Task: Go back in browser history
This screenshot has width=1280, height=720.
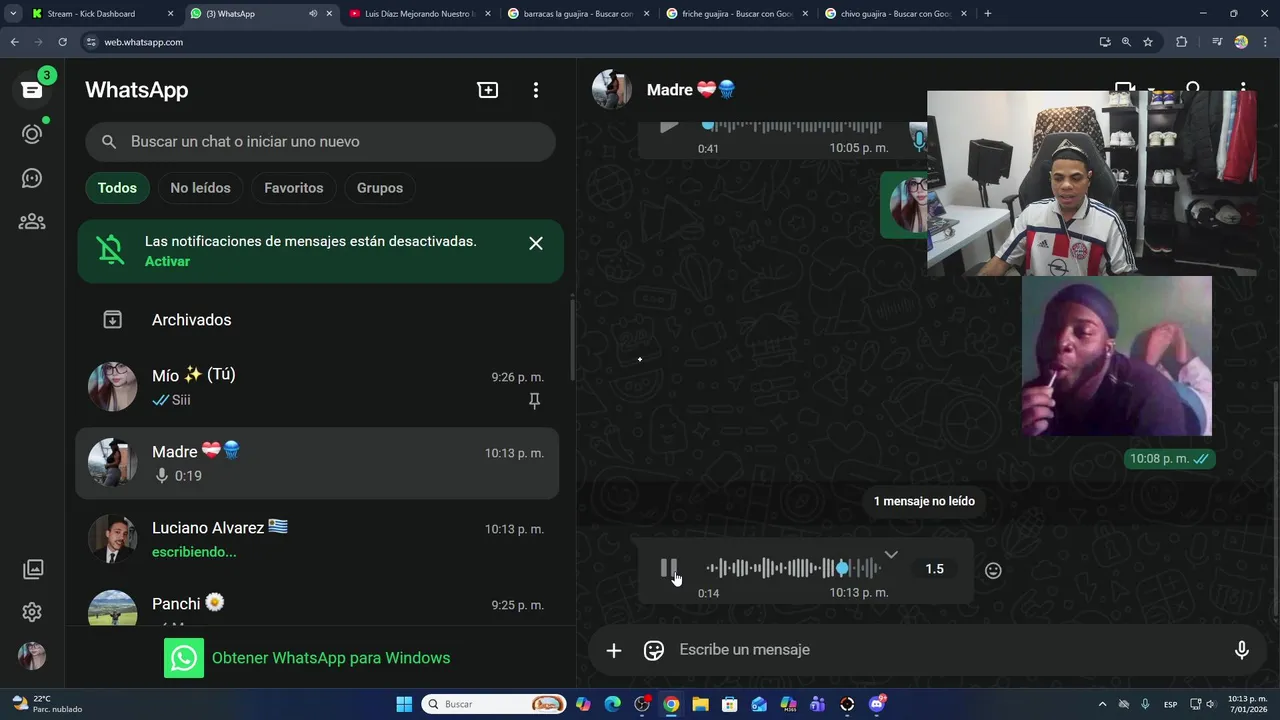Action: pos(14,42)
